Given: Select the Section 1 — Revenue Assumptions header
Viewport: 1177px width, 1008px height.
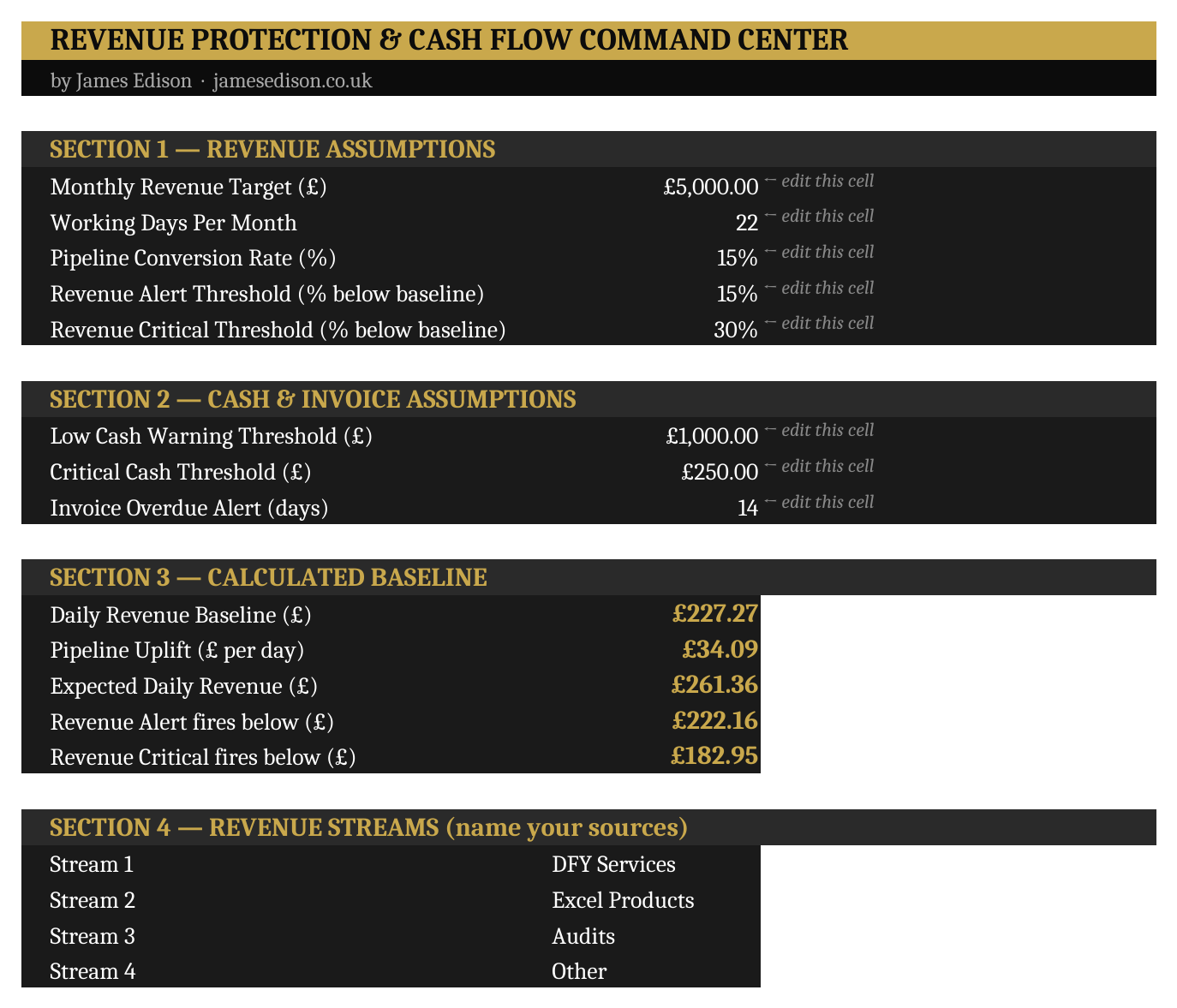Looking at the screenshot, I should [x=272, y=149].
